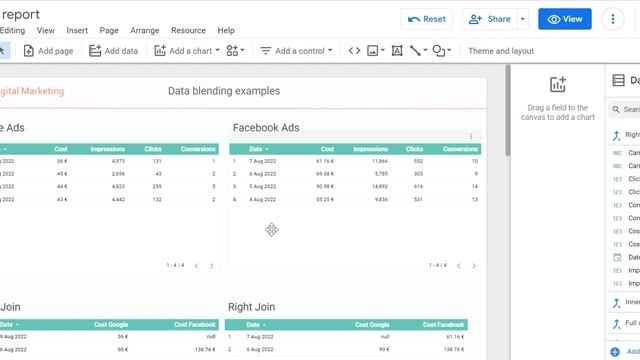
Task: Expand the Inner join blend data source
Action: click(x=616, y=302)
